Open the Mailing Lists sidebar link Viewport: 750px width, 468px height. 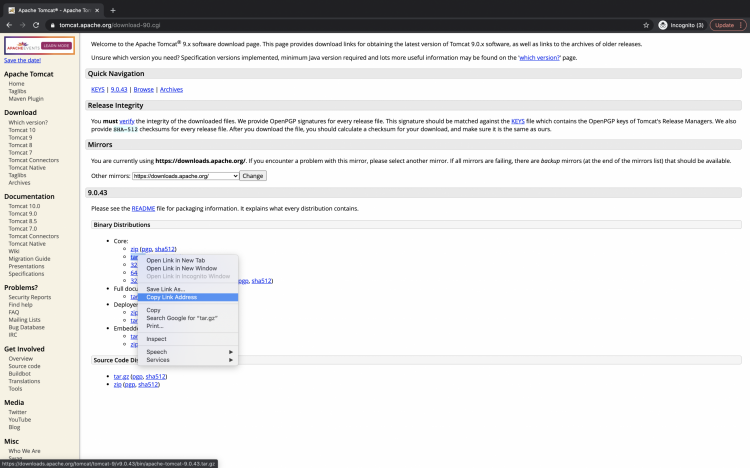(x=24, y=320)
